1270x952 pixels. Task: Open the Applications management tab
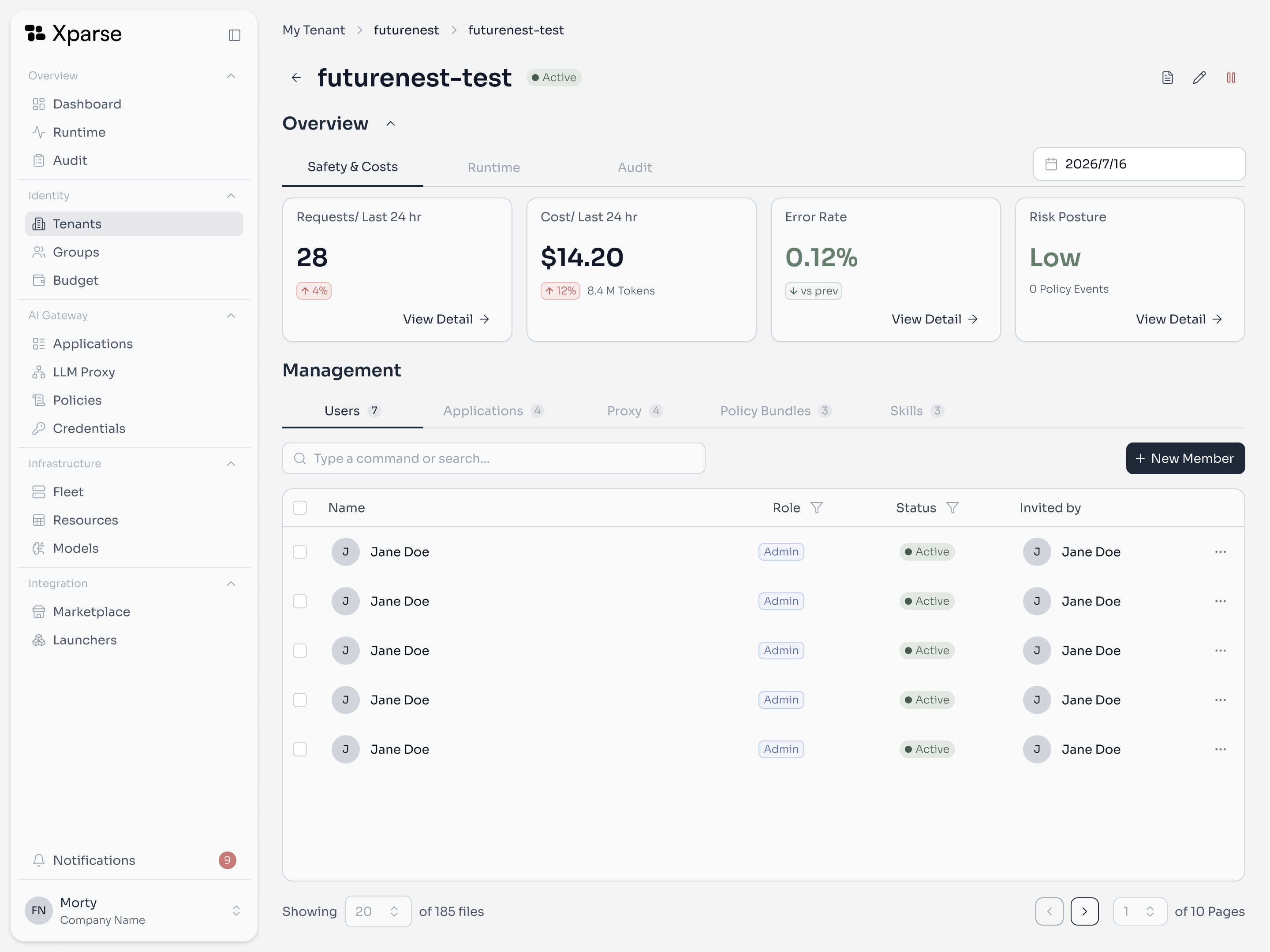494,411
